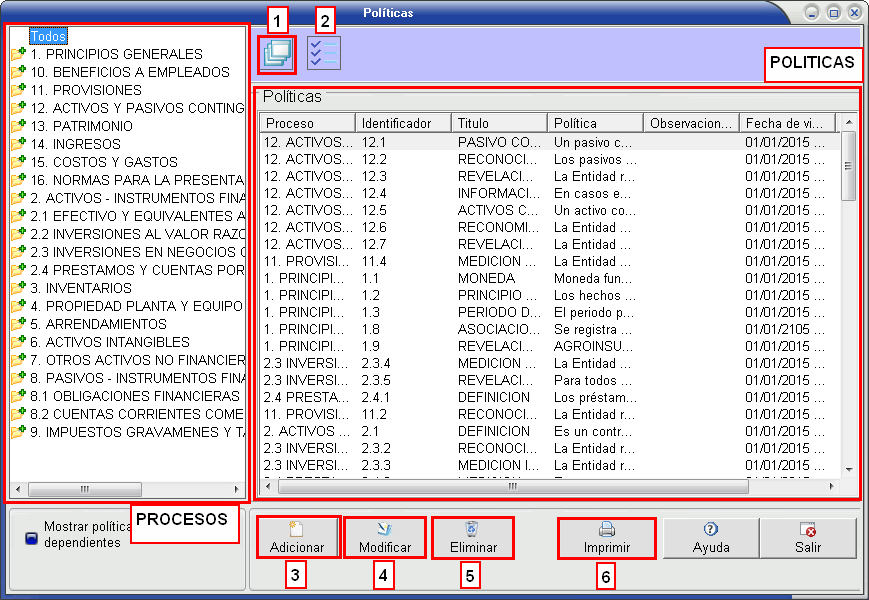Viewport: 869px width, 600px height.
Task: Click the checklist icon in toolbar
Action: coord(324,54)
